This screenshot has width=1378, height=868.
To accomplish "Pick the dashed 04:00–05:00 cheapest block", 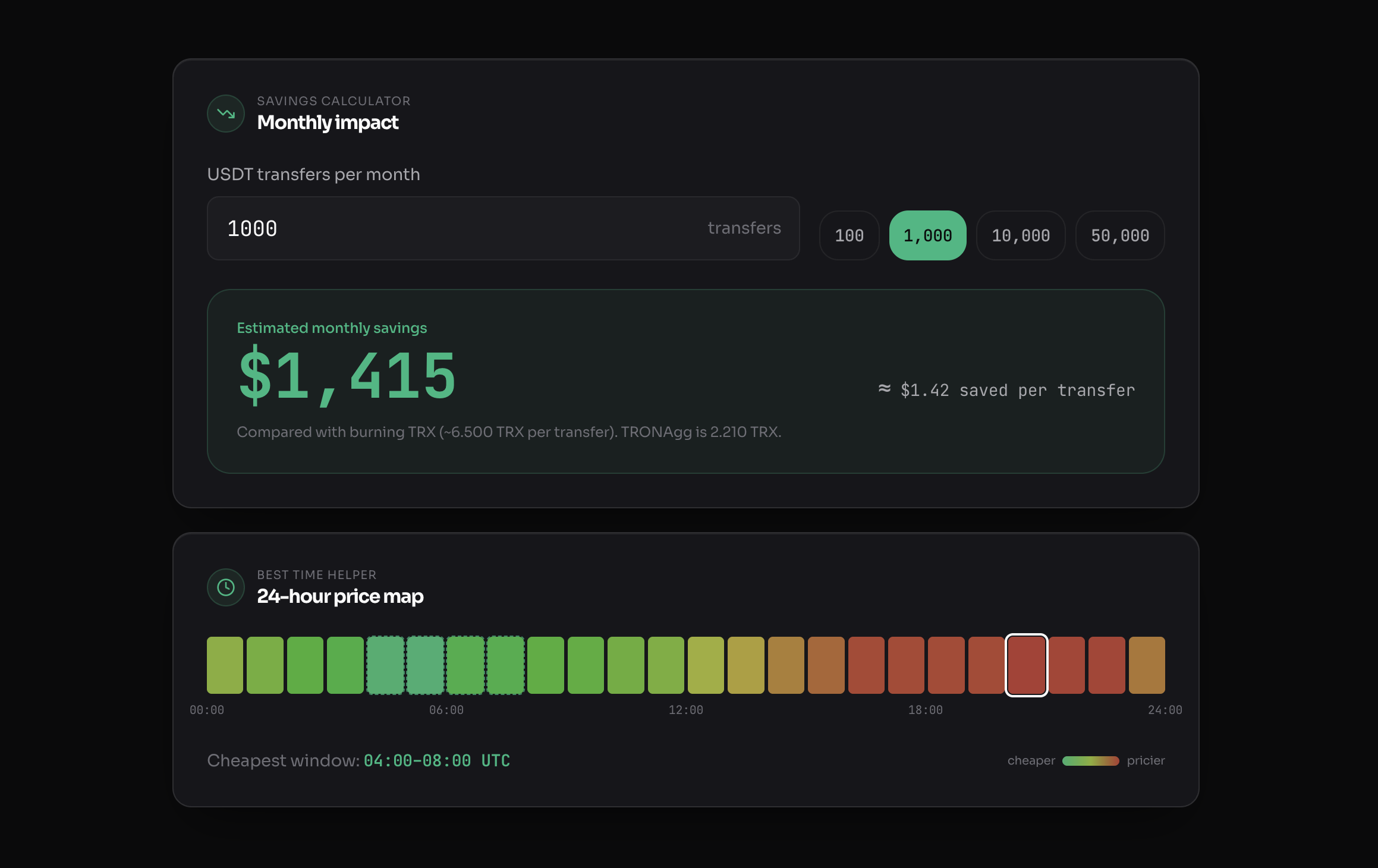I will (385, 665).
